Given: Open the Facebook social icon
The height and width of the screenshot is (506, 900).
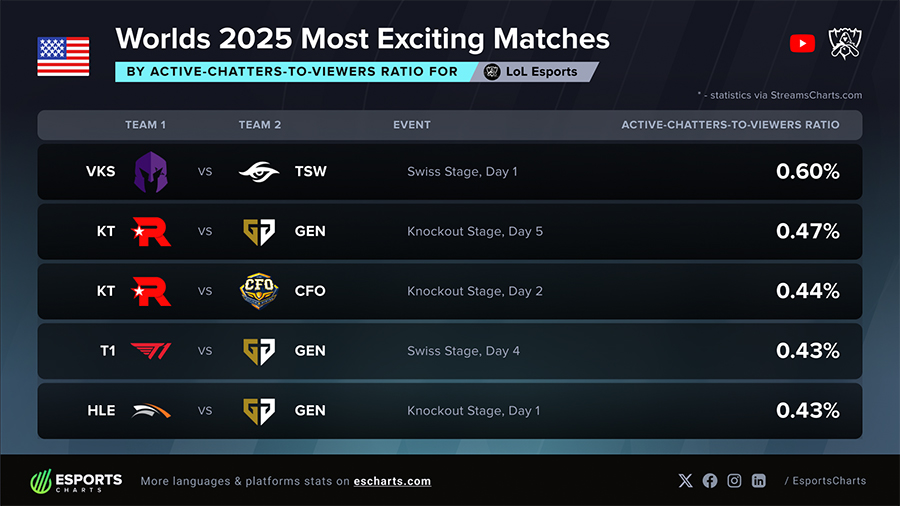Looking at the screenshot, I should pos(710,481).
